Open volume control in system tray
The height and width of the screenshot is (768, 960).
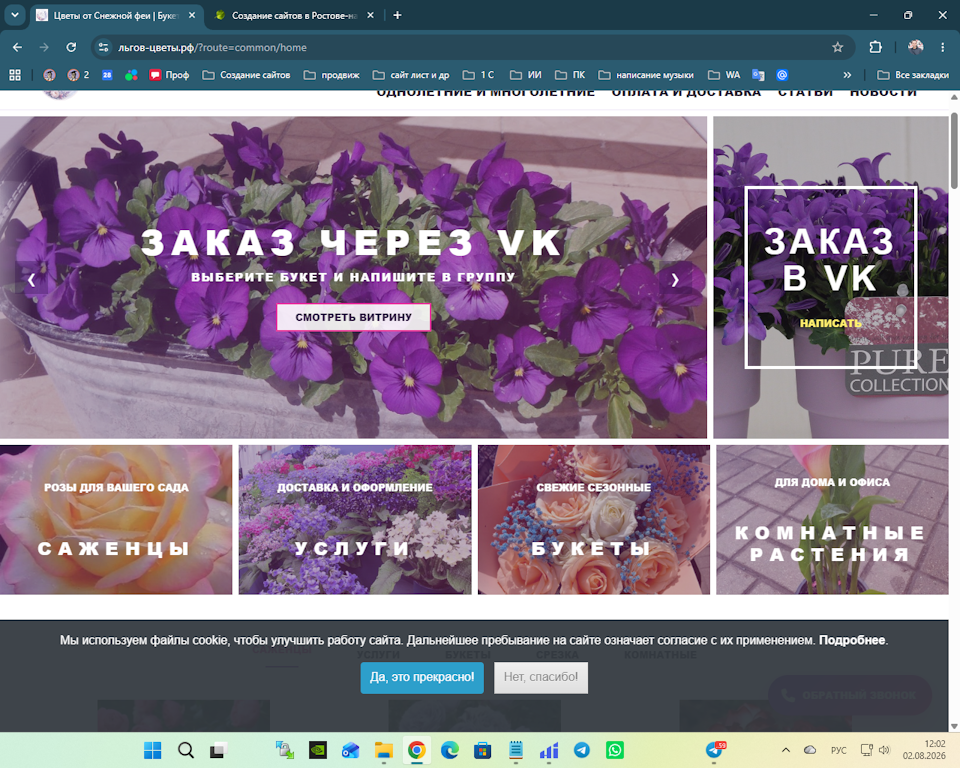point(884,750)
